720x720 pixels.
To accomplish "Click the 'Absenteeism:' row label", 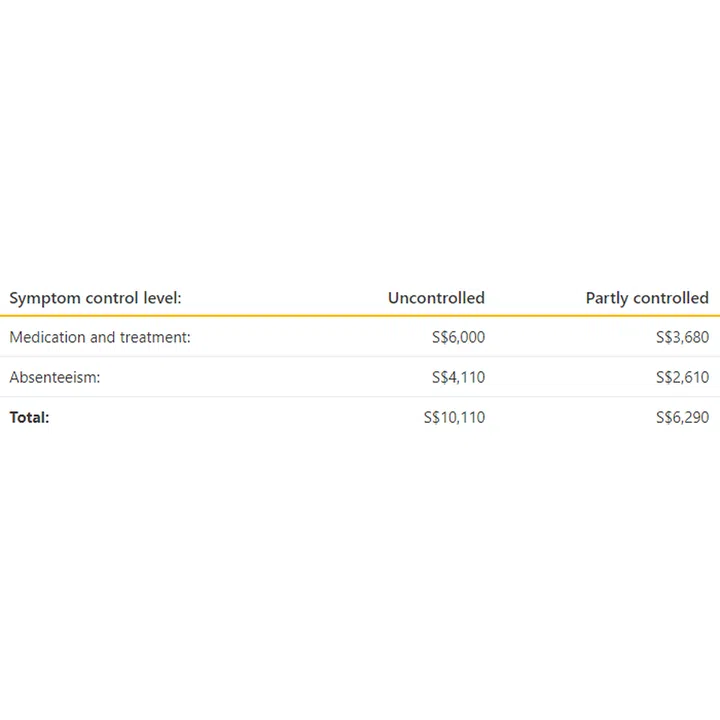I will [55, 377].
